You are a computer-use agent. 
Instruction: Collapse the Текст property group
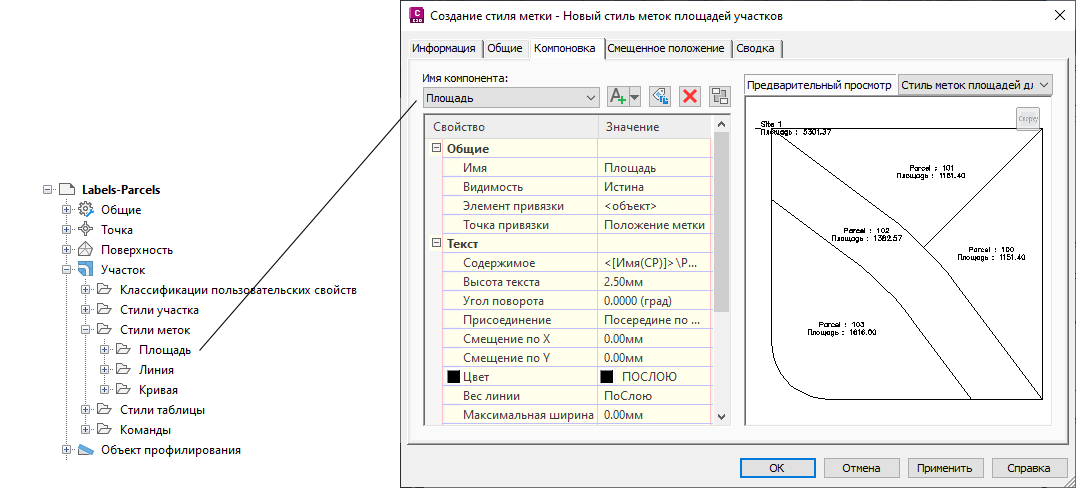tap(435, 243)
